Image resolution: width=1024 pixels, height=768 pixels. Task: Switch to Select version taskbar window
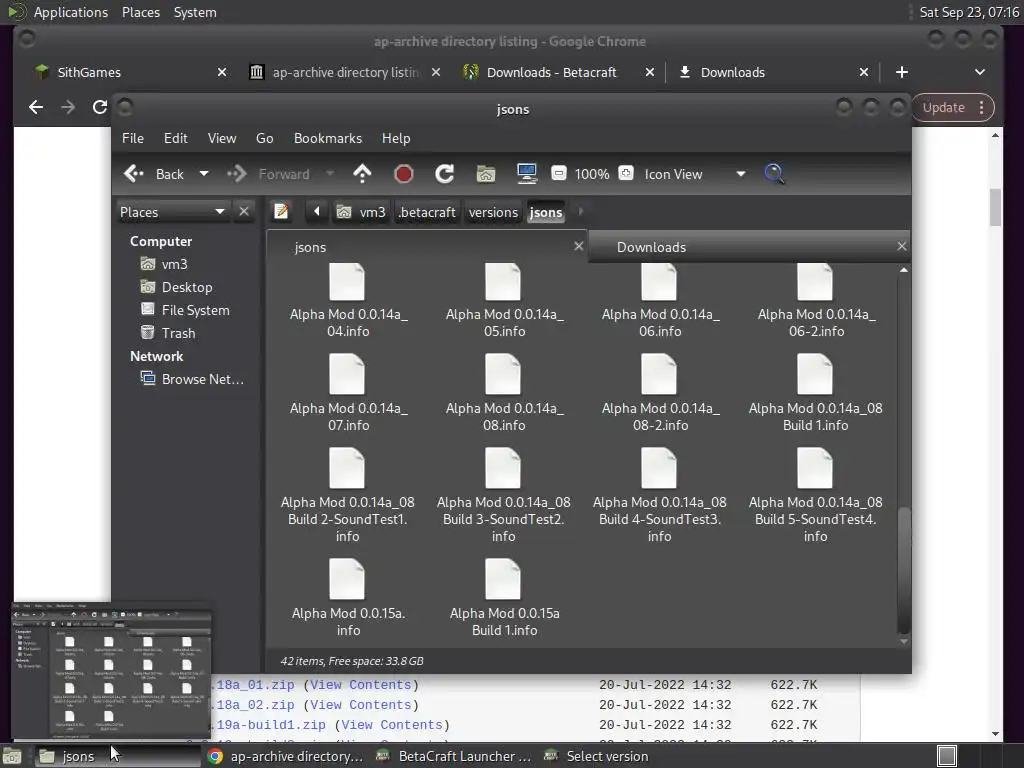click(597, 756)
